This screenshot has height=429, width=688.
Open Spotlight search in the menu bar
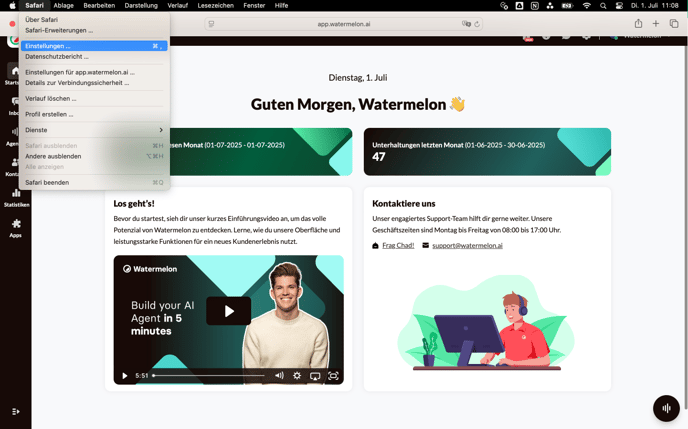[x=603, y=6]
